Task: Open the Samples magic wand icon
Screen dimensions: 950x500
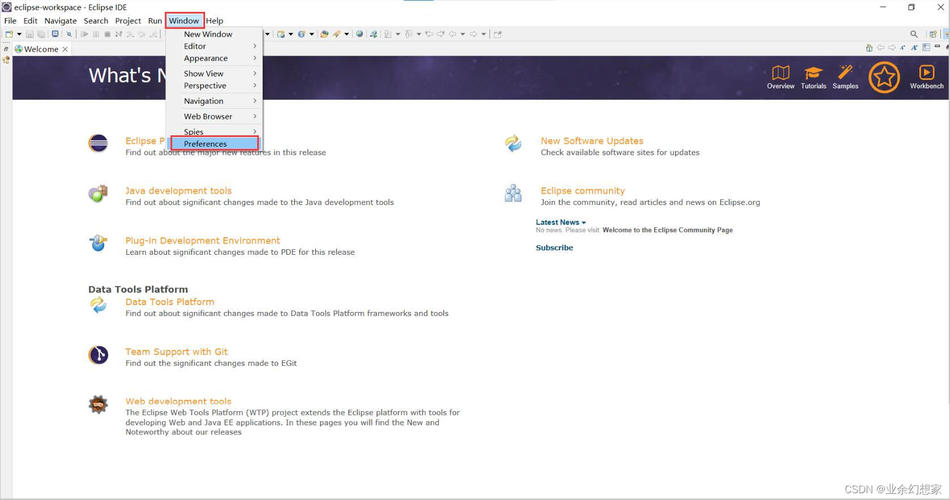Action: [845, 73]
